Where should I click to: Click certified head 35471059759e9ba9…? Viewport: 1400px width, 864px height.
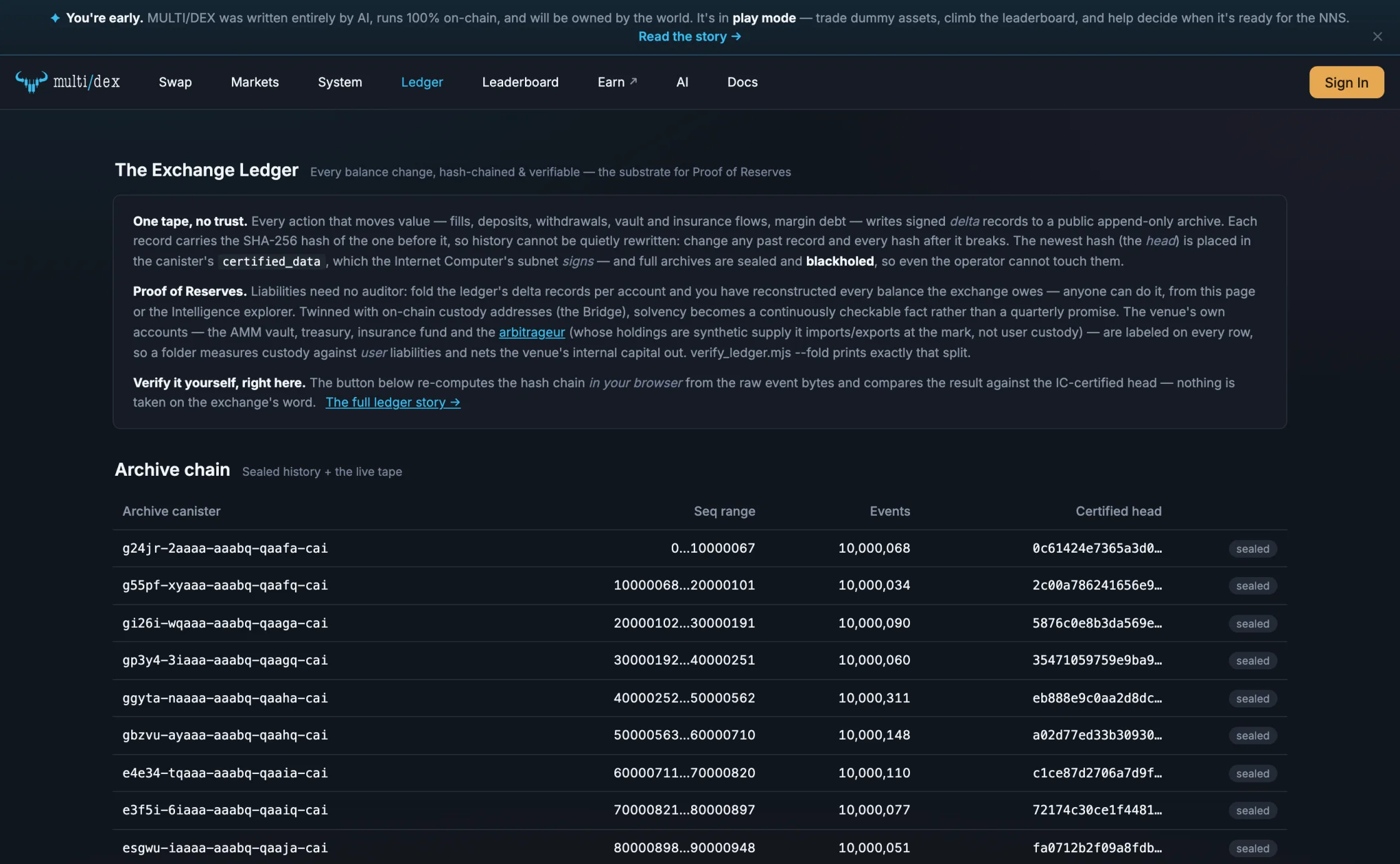click(1097, 660)
